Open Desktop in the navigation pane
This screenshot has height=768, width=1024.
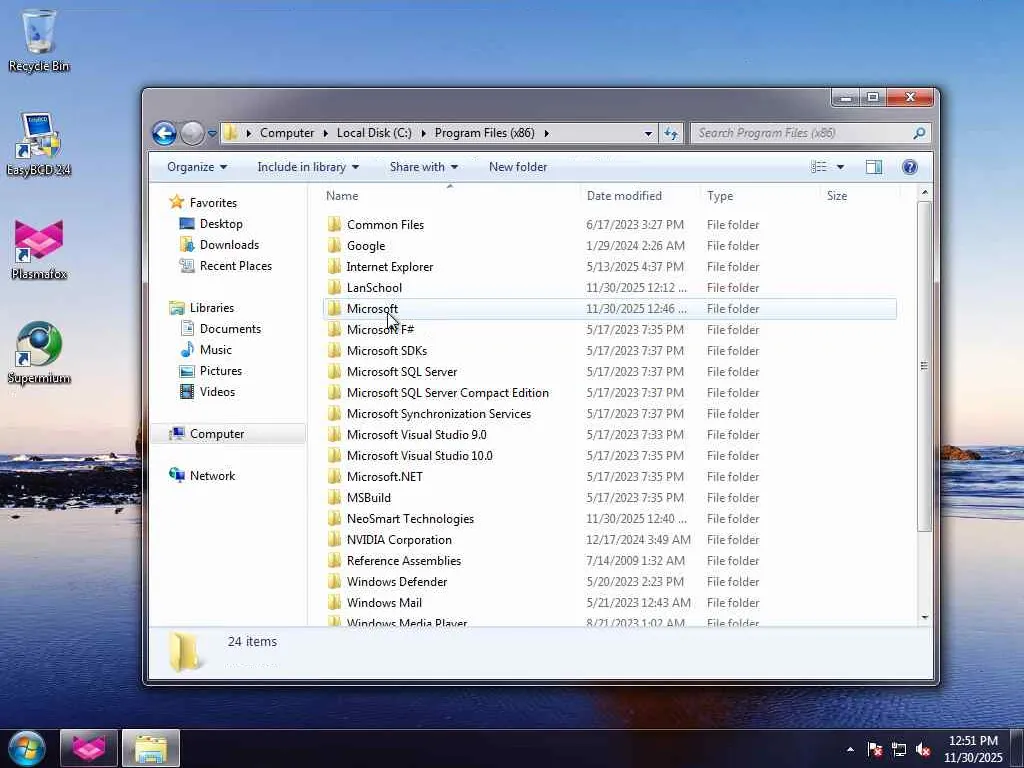[x=221, y=224]
